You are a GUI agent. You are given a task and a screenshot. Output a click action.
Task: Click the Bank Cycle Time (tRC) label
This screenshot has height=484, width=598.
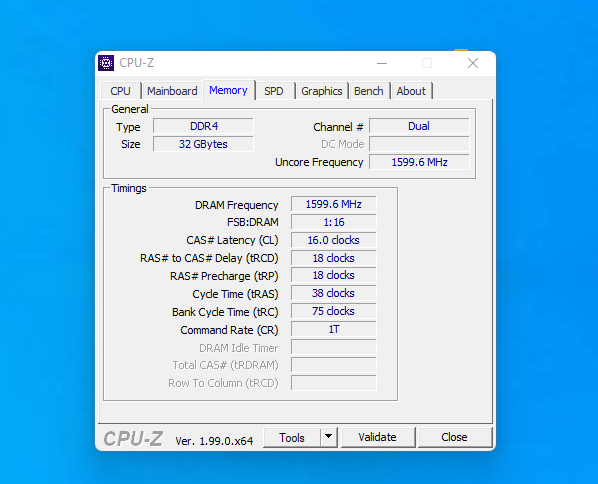tap(225, 312)
